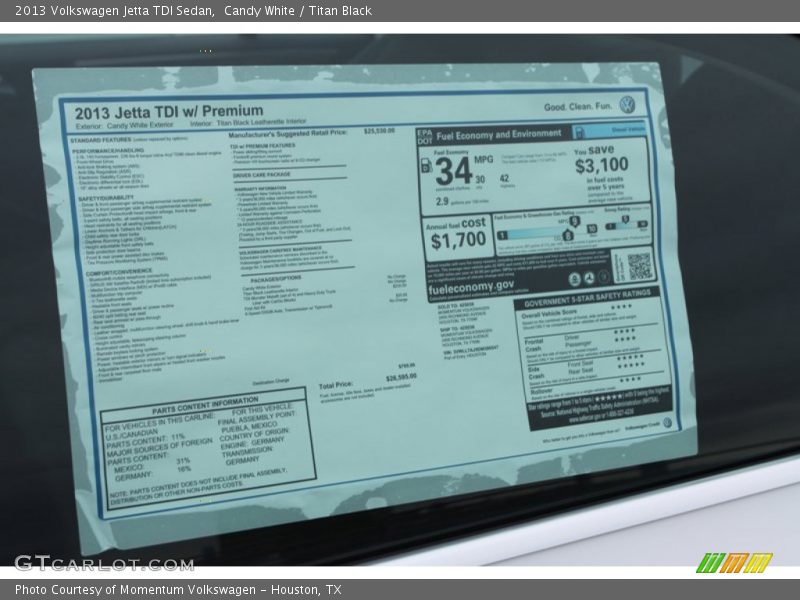The width and height of the screenshot is (800, 600).
Task: Click the Volkswagen logo on the sticker header
Action: 627,105
